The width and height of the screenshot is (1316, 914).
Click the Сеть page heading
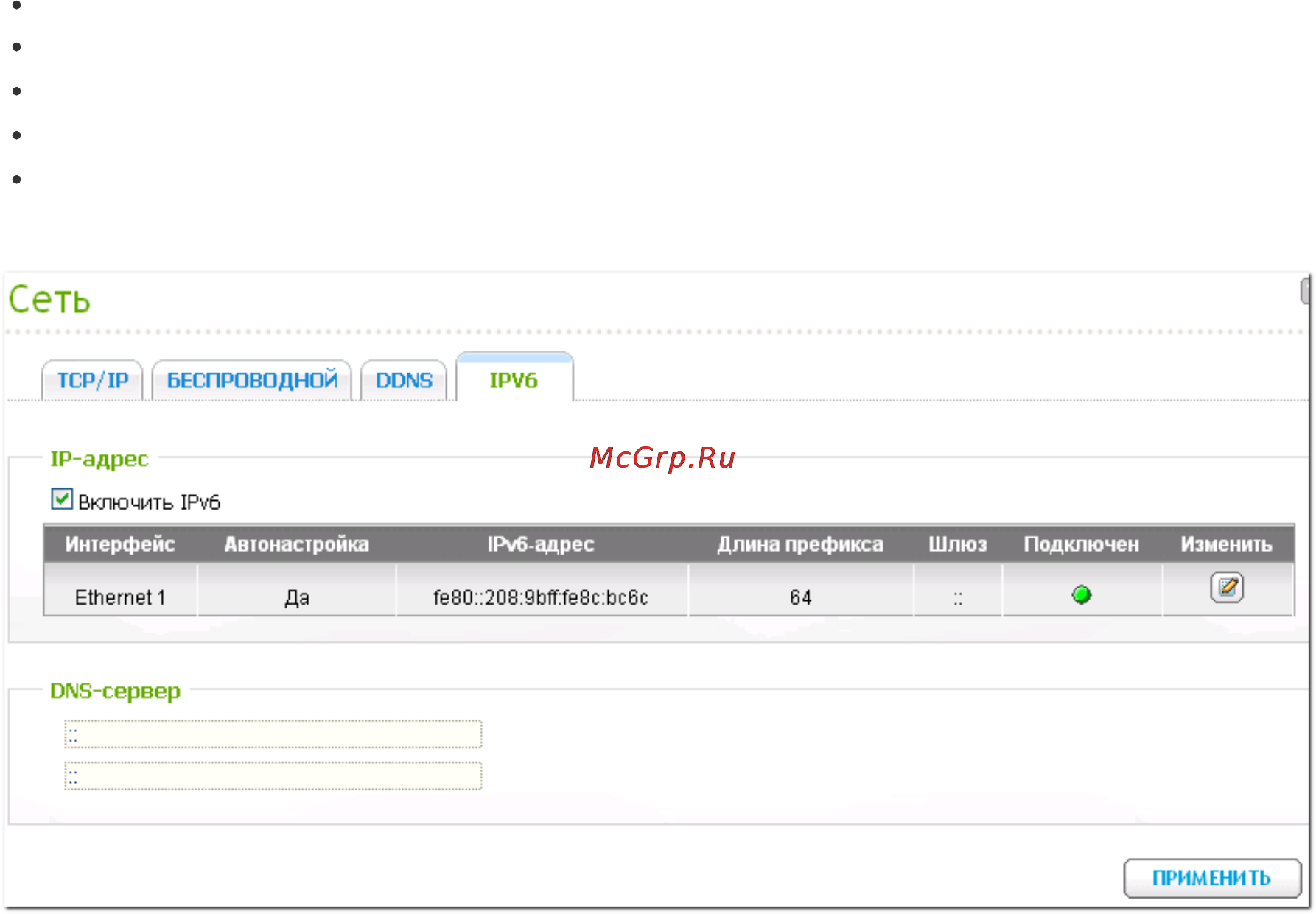[49, 300]
